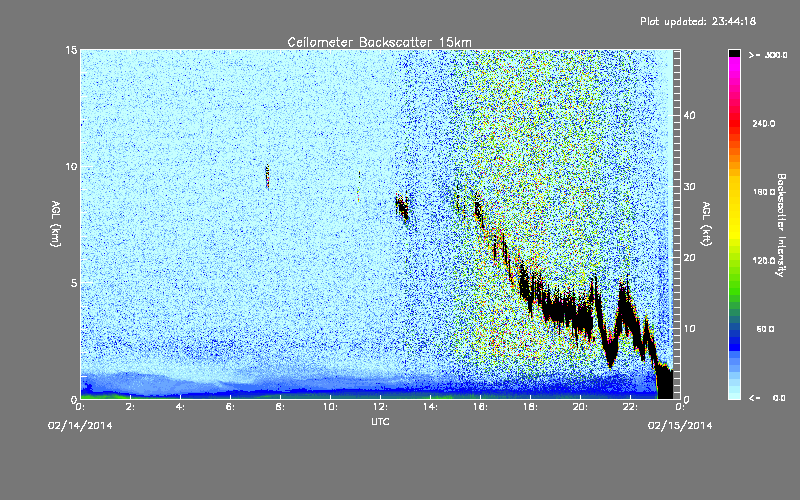This screenshot has height=500, width=800.
Task: Click the colorbar minimum label <= 0.0
Action: click(767, 398)
